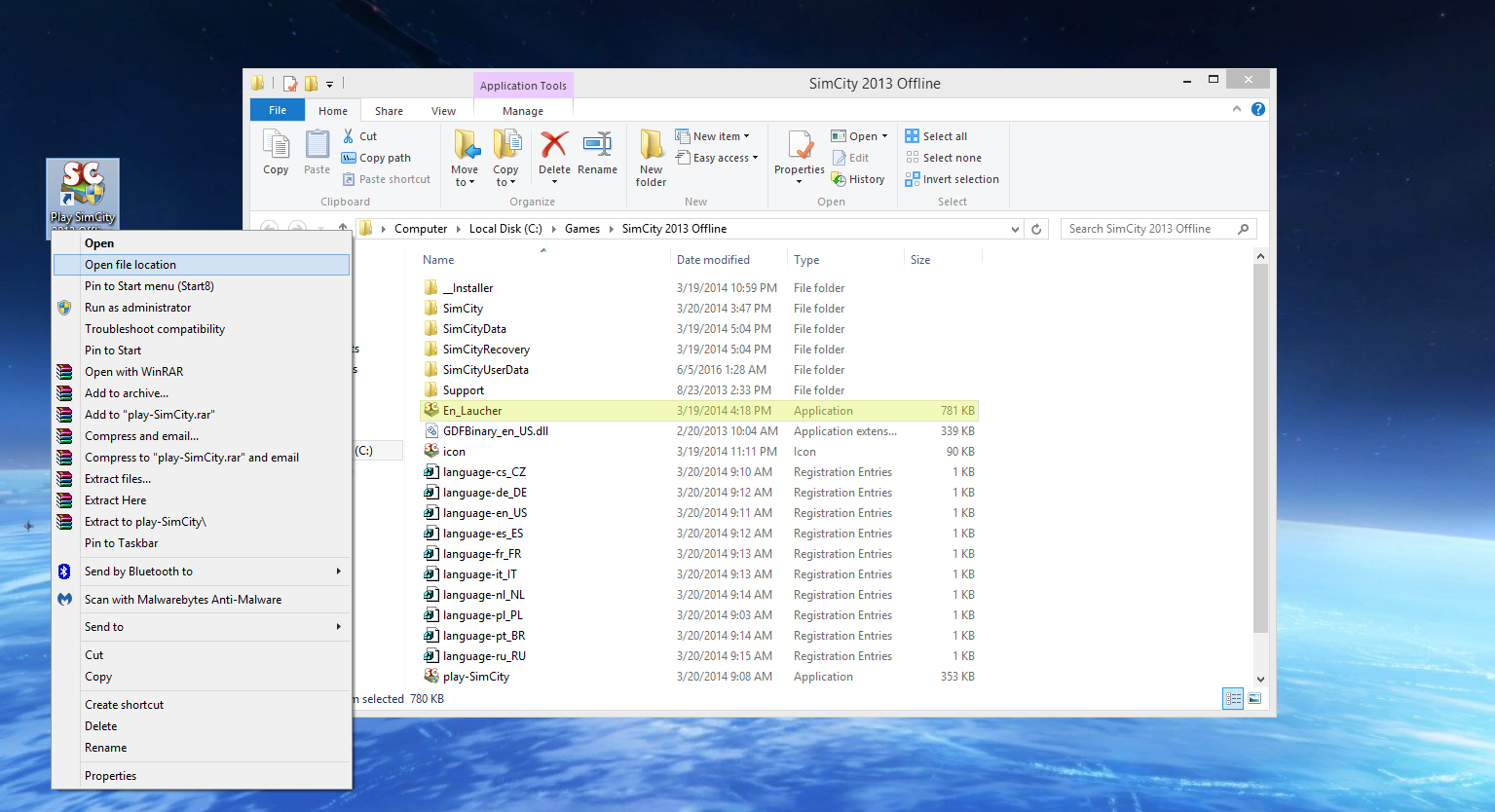Open the Easy access dropdown
This screenshot has height=812, width=1495.
717,157
